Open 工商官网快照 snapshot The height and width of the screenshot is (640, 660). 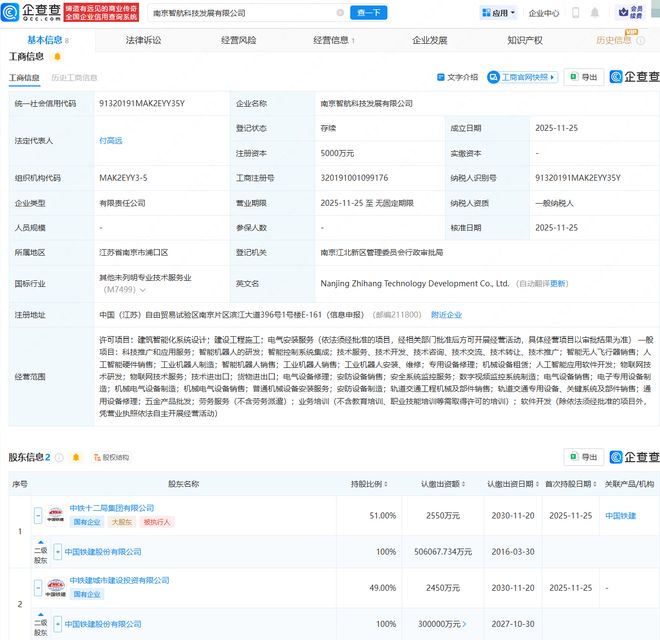[x=522, y=77]
